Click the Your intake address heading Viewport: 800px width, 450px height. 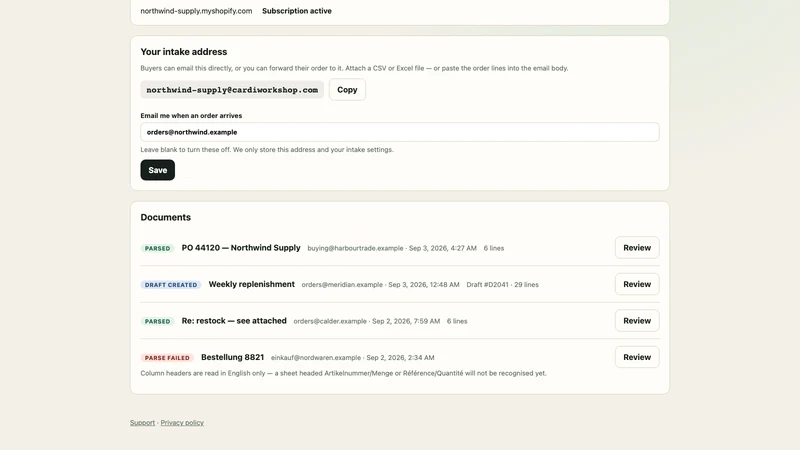tap(184, 52)
